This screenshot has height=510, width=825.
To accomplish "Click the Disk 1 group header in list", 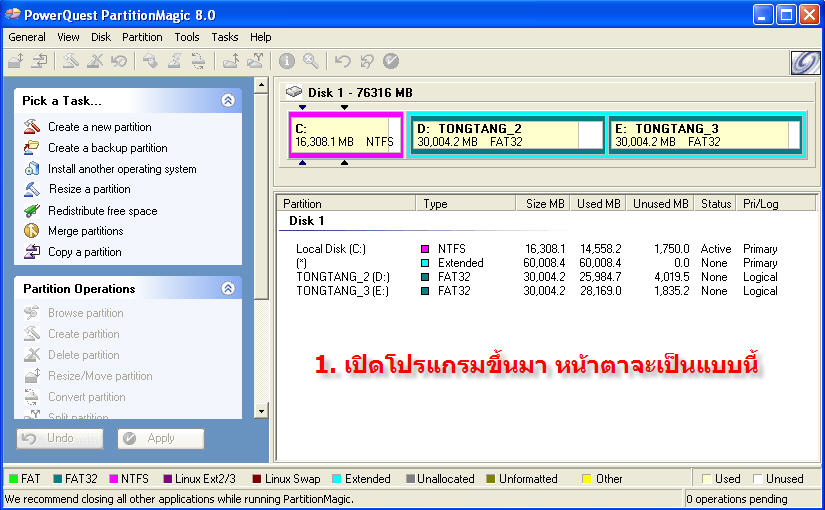I will tap(307, 221).
